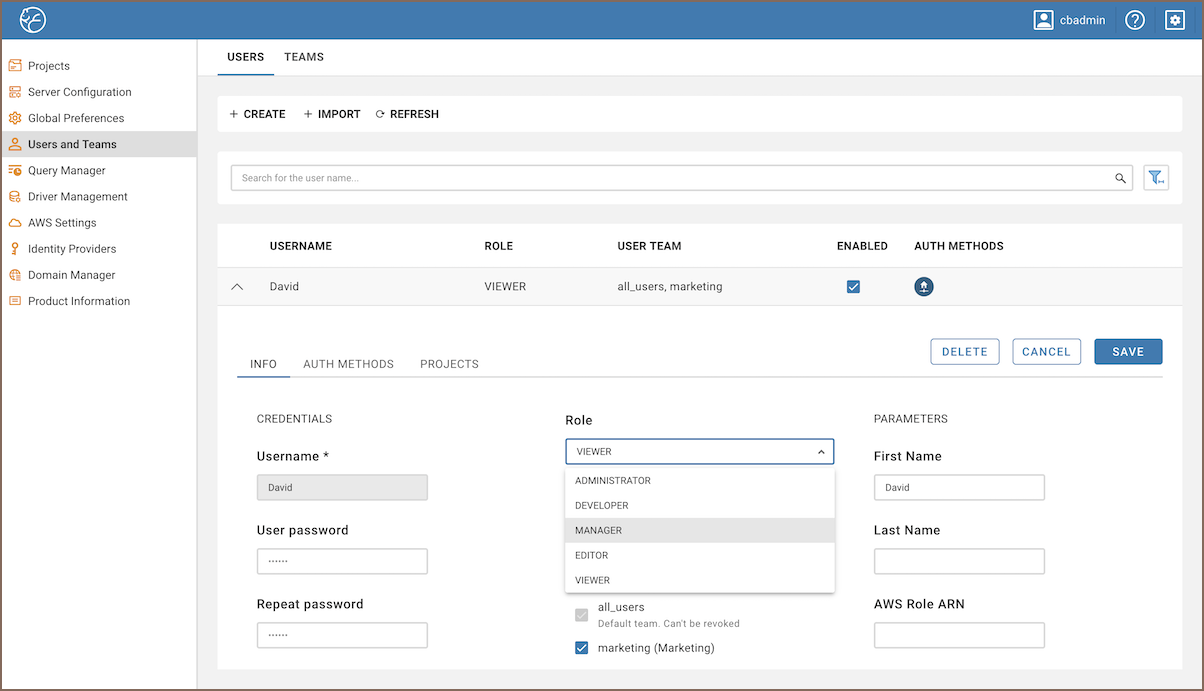1204x691 pixels.
Task: Uncheck the marketing (Marketing) team checkbox
Action: 581,648
